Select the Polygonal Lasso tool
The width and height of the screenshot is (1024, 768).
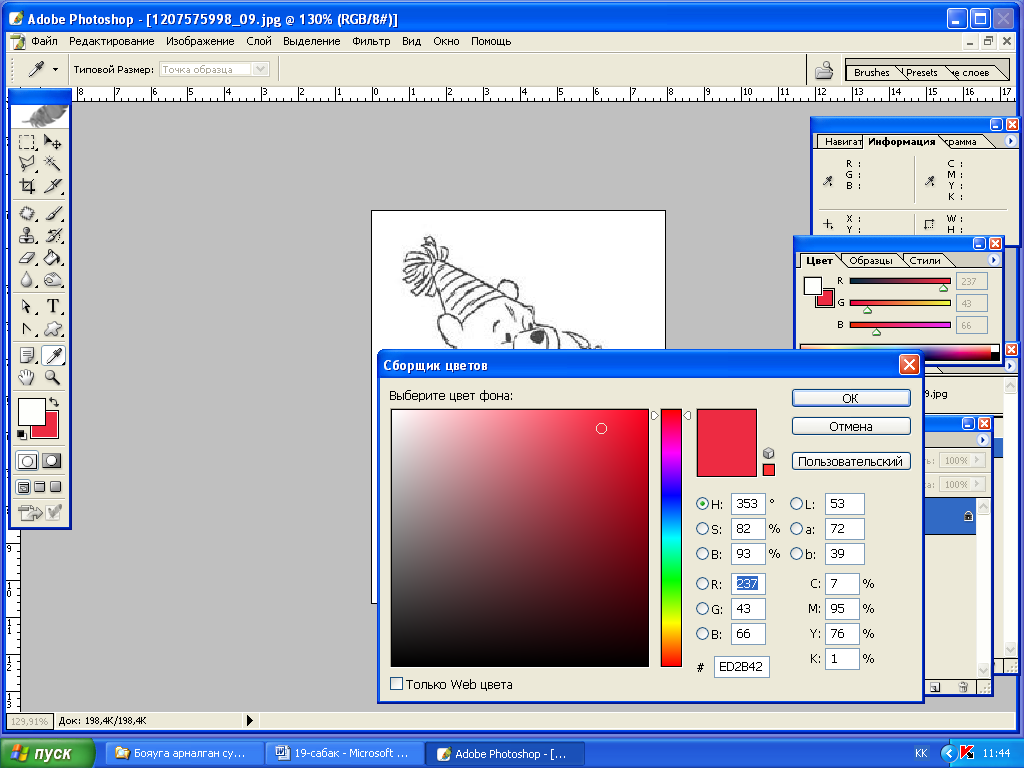27,163
